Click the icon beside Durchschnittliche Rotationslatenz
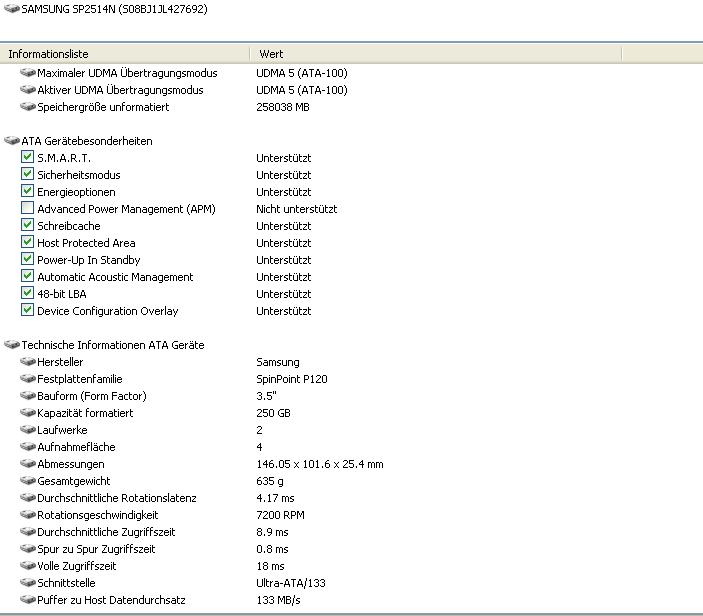This screenshot has height=616, width=703. 28,498
